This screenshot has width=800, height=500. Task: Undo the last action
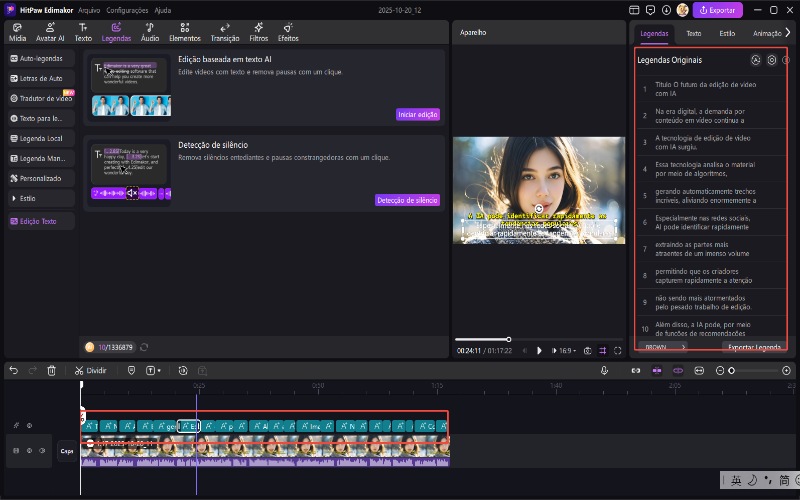(14, 370)
